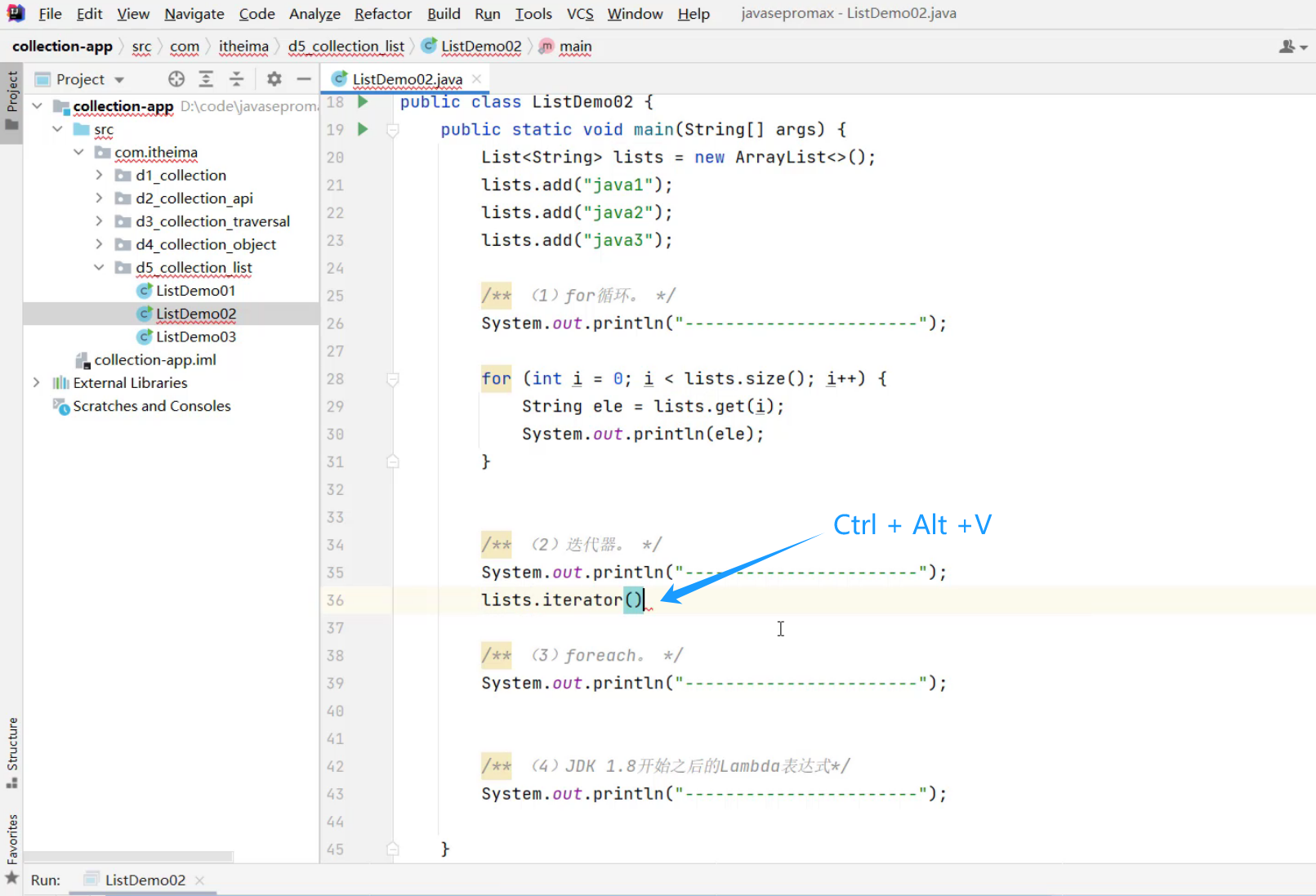Open the Edit menu
This screenshot has height=896, width=1316.
[89, 14]
